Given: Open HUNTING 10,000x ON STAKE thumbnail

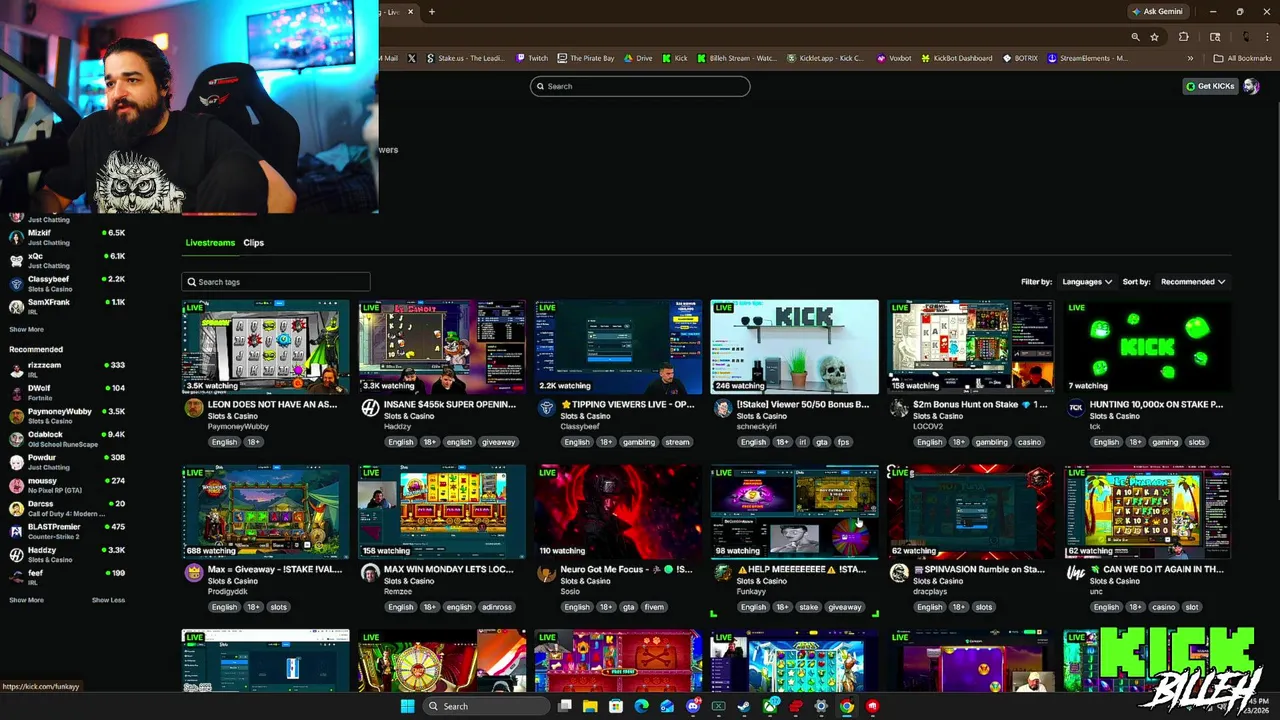Looking at the screenshot, I should 1147,347.
